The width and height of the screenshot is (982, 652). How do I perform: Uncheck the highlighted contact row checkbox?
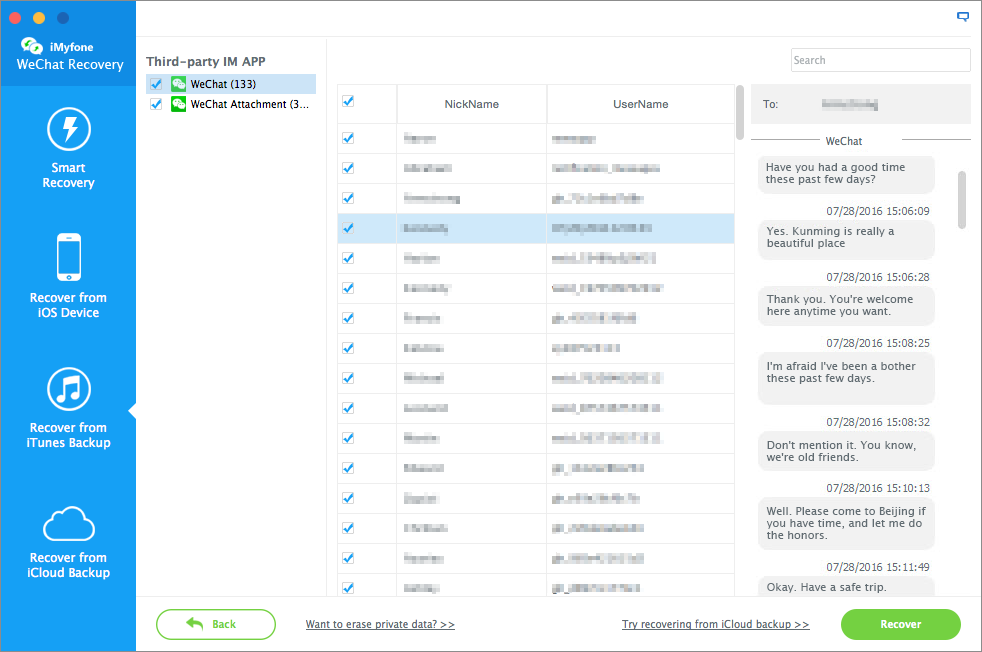pyautogui.click(x=348, y=228)
